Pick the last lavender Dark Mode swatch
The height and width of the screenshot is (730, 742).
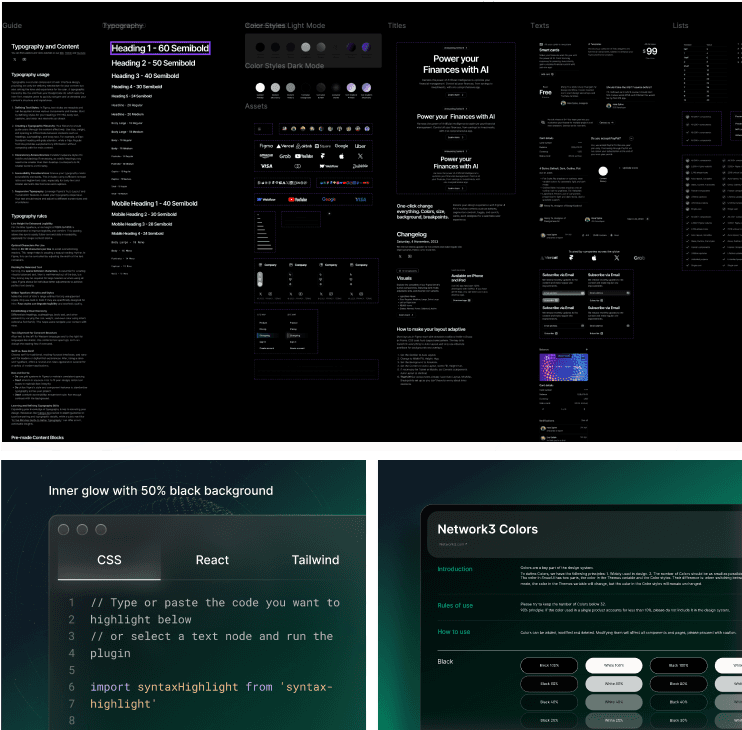(x=366, y=88)
